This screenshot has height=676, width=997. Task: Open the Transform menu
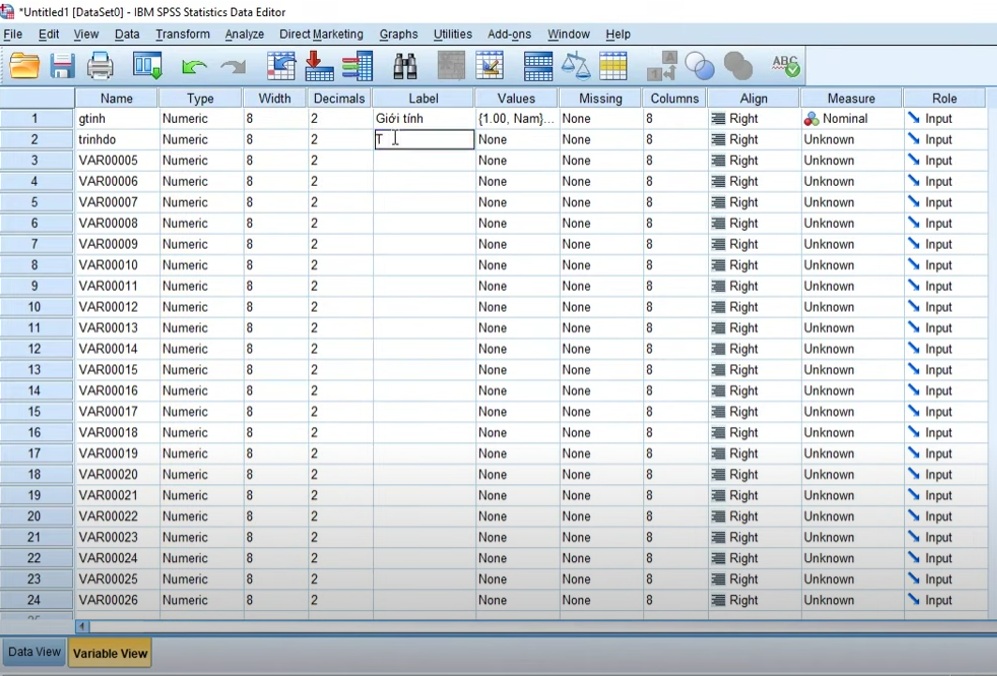pos(181,33)
